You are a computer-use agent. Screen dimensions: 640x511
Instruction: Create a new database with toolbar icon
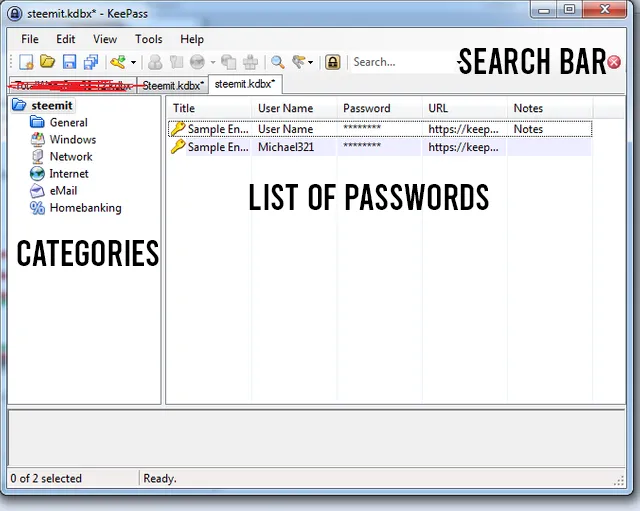27,62
